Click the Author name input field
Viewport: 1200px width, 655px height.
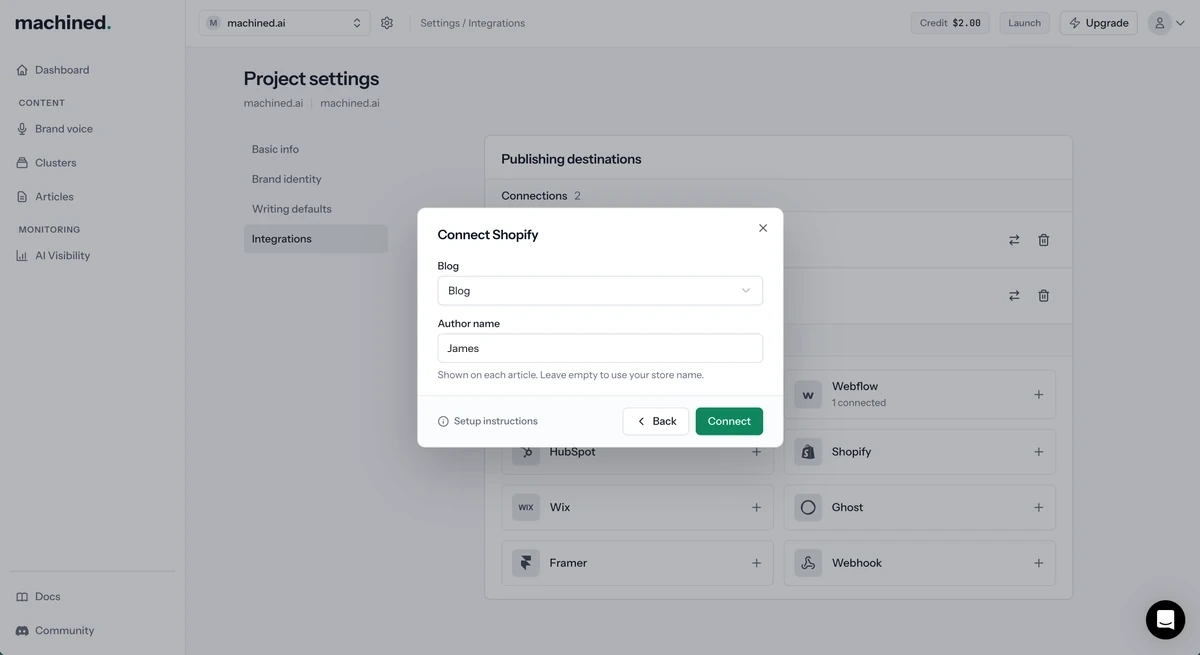click(x=600, y=348)
